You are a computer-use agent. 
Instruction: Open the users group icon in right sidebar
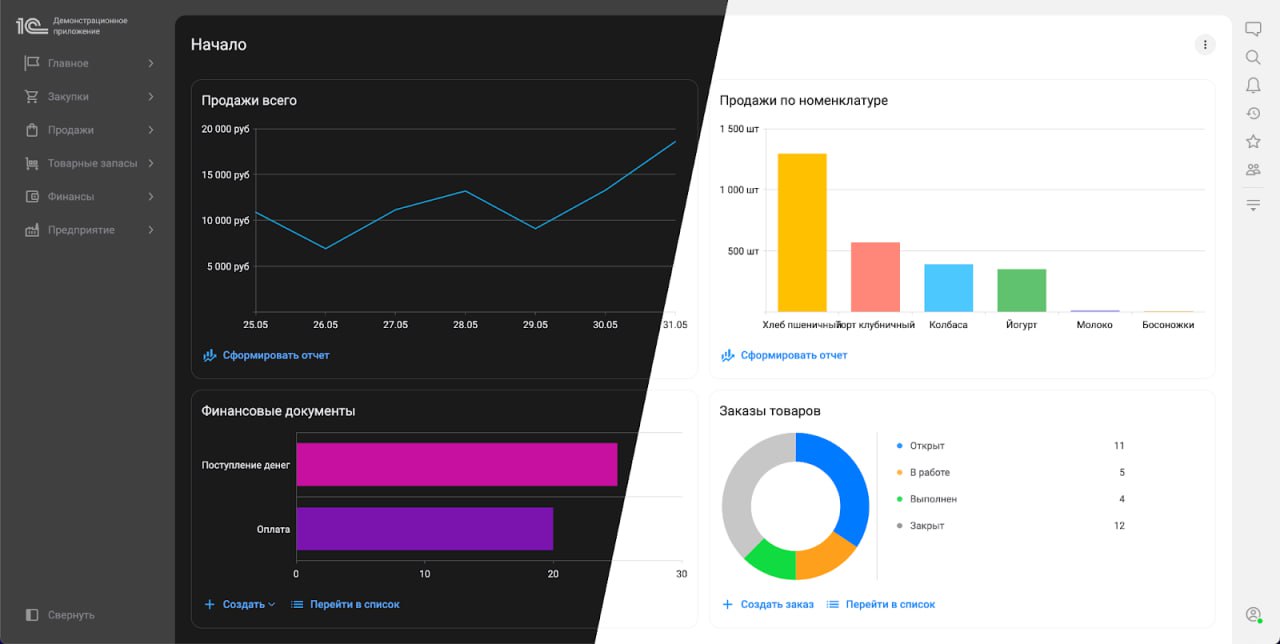[1253, 170]
